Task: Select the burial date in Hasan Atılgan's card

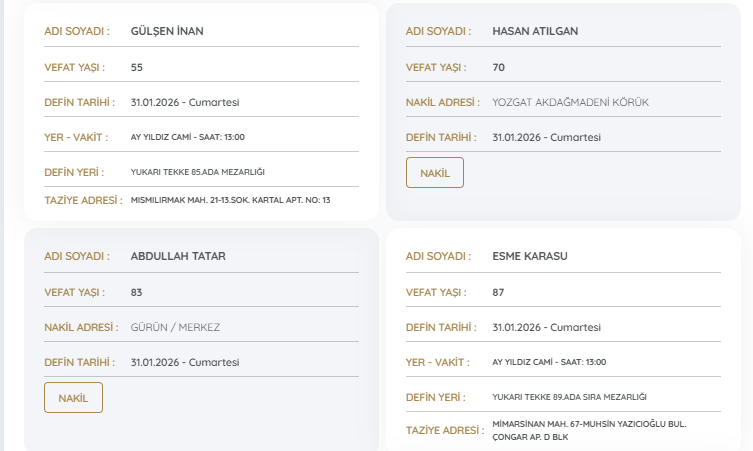Action: coord(547,137)
